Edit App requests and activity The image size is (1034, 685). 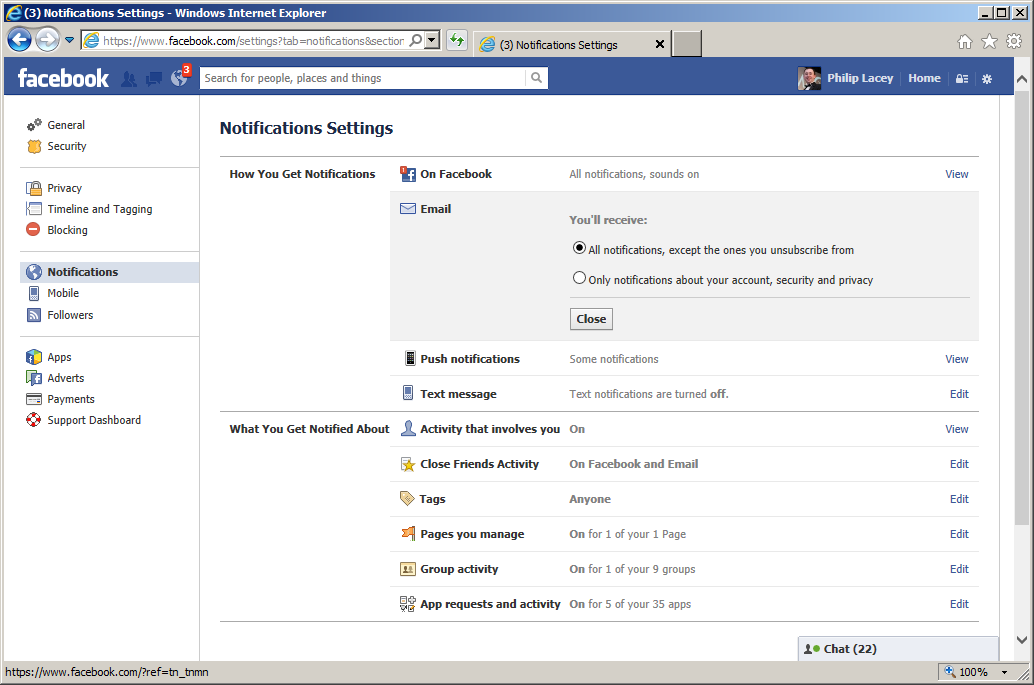click(x=959, y=604)
